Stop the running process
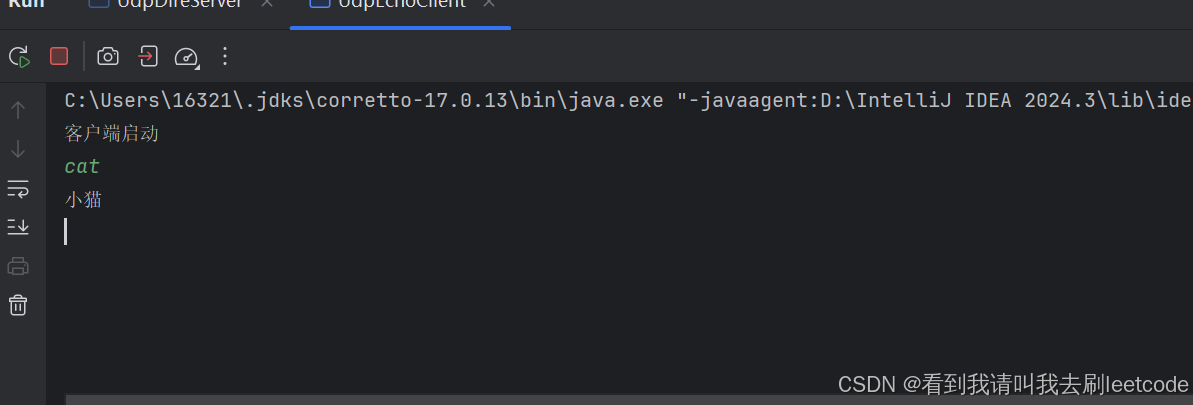 click(59, 57)
